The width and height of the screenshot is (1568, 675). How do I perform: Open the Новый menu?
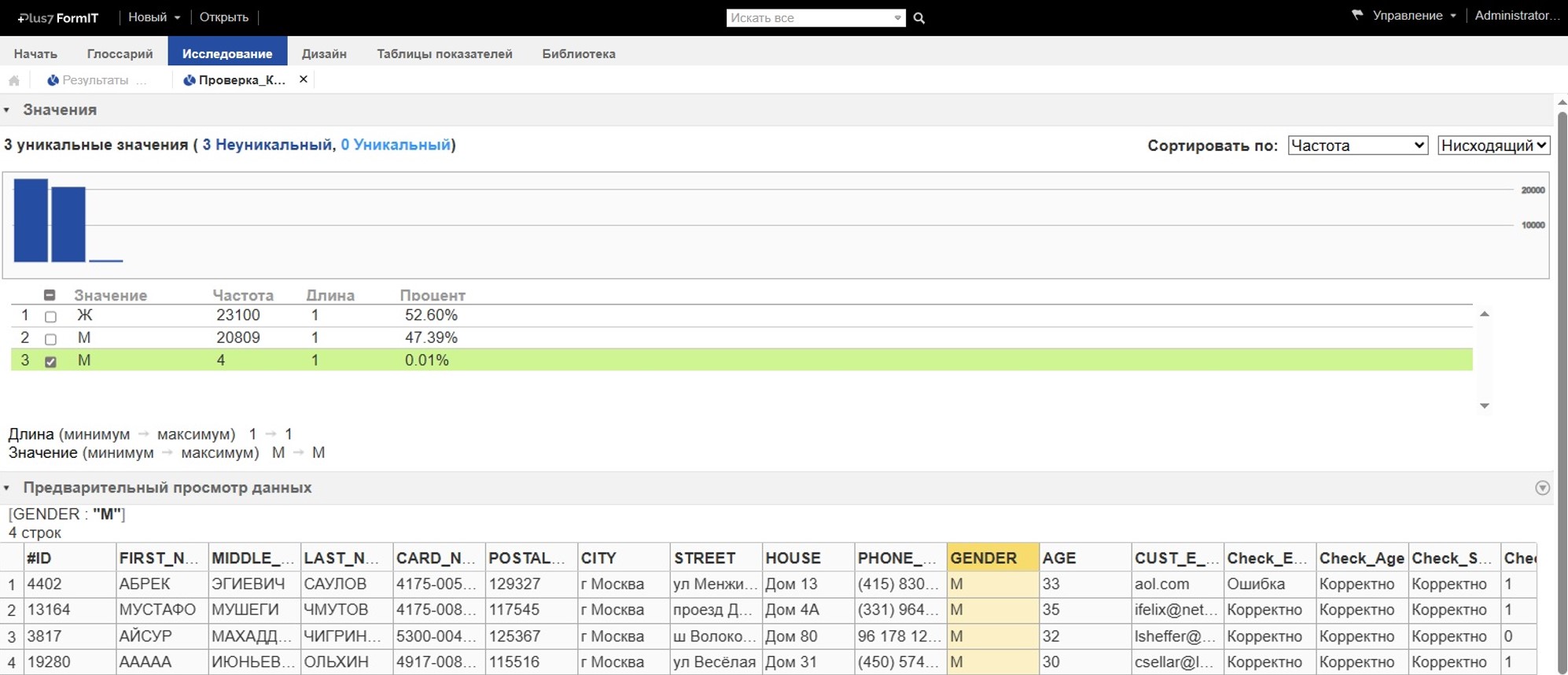point(154,17)
